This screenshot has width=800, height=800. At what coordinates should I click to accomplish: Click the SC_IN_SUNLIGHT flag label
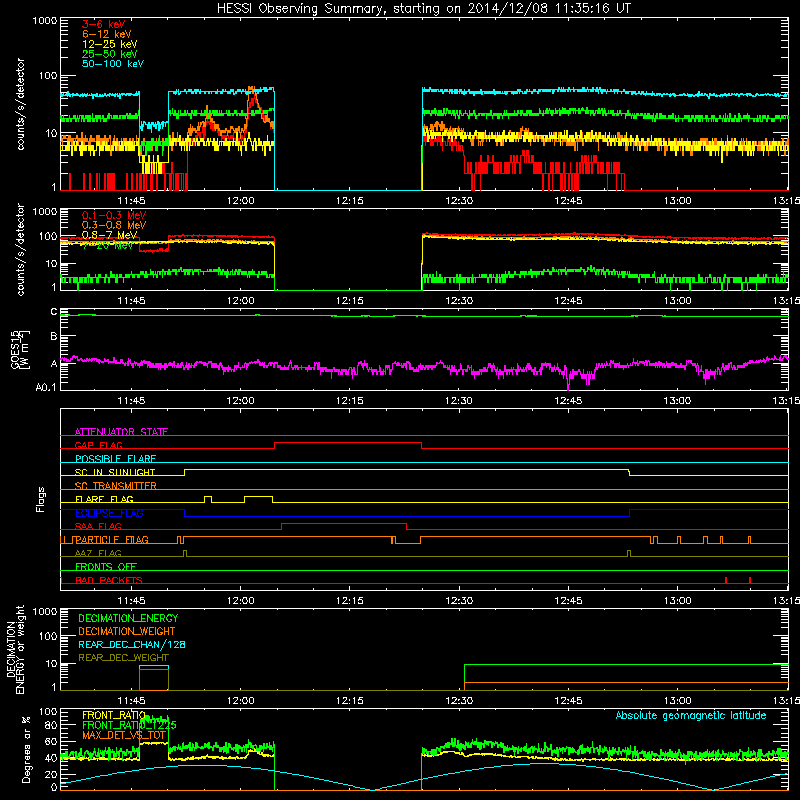tap(115, 472)
